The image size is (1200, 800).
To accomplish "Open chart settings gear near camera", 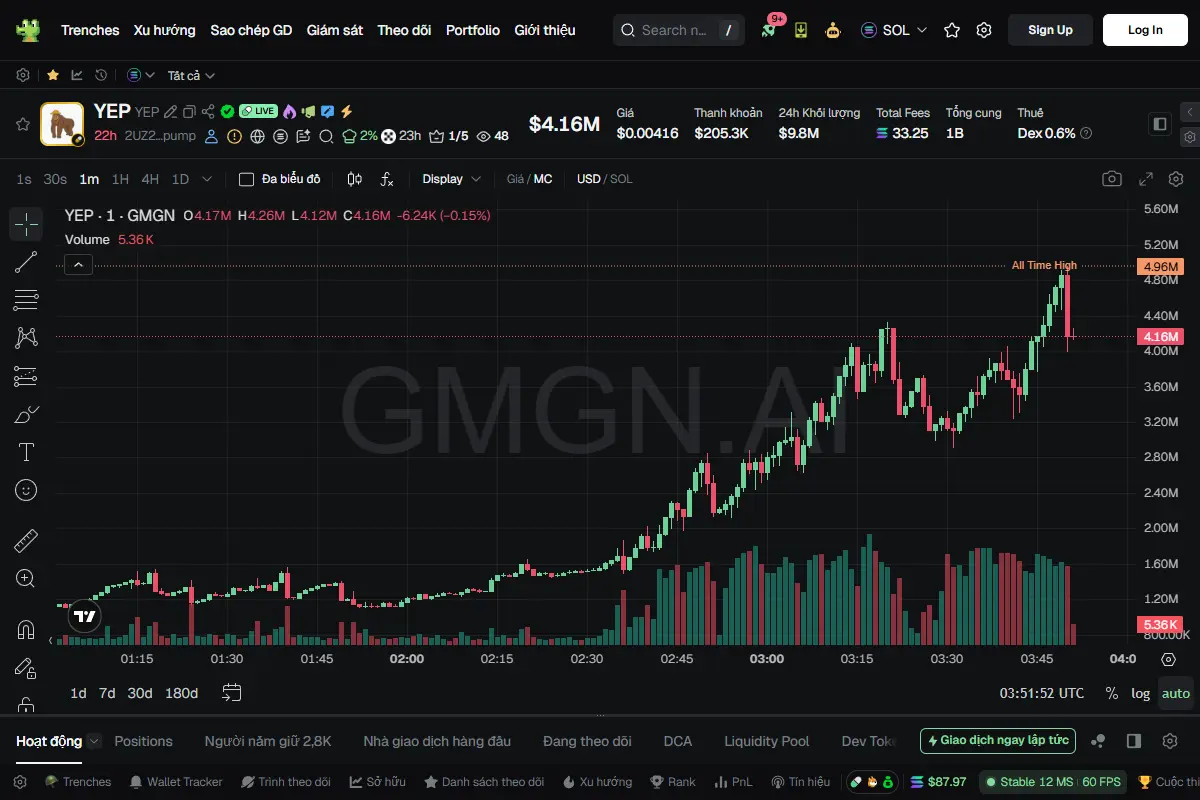I will click(1176, 179).
